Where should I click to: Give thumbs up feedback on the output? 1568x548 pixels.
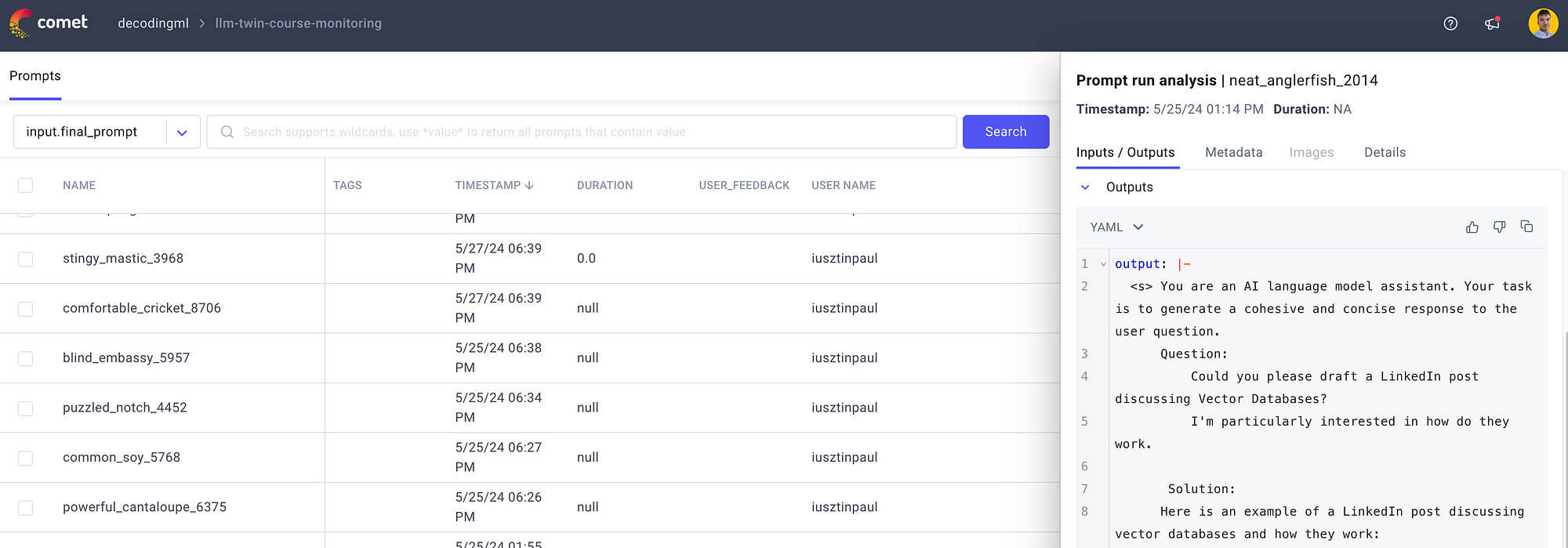point(1472,227)
